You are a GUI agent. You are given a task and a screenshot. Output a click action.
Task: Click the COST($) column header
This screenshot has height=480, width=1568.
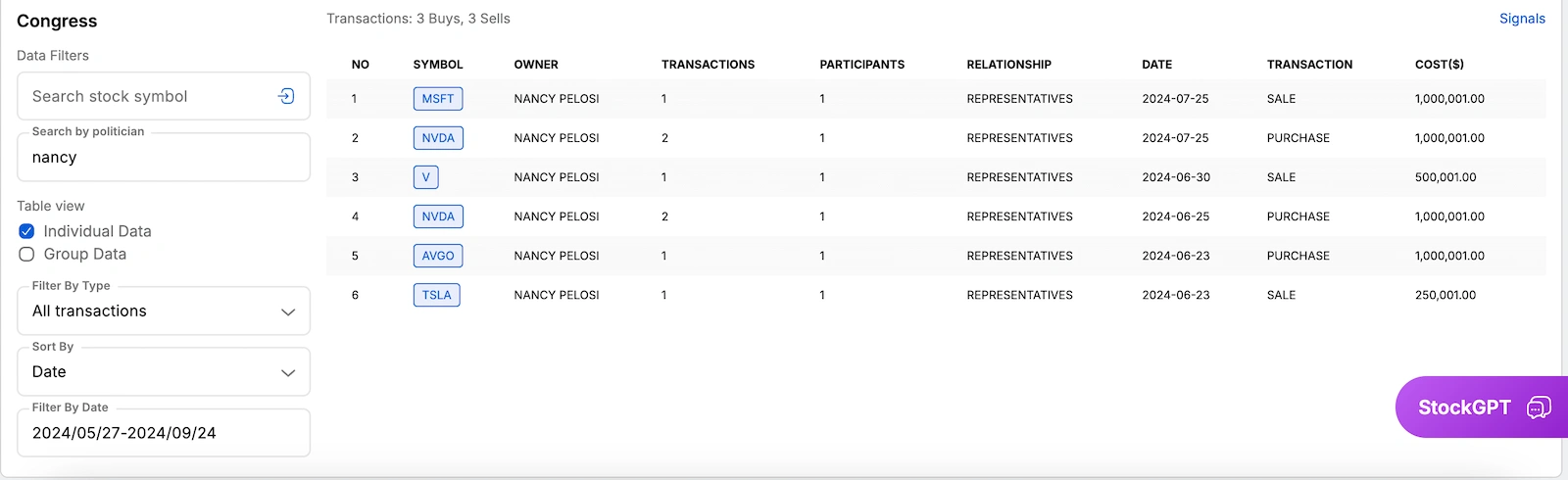coord(1439,65)
